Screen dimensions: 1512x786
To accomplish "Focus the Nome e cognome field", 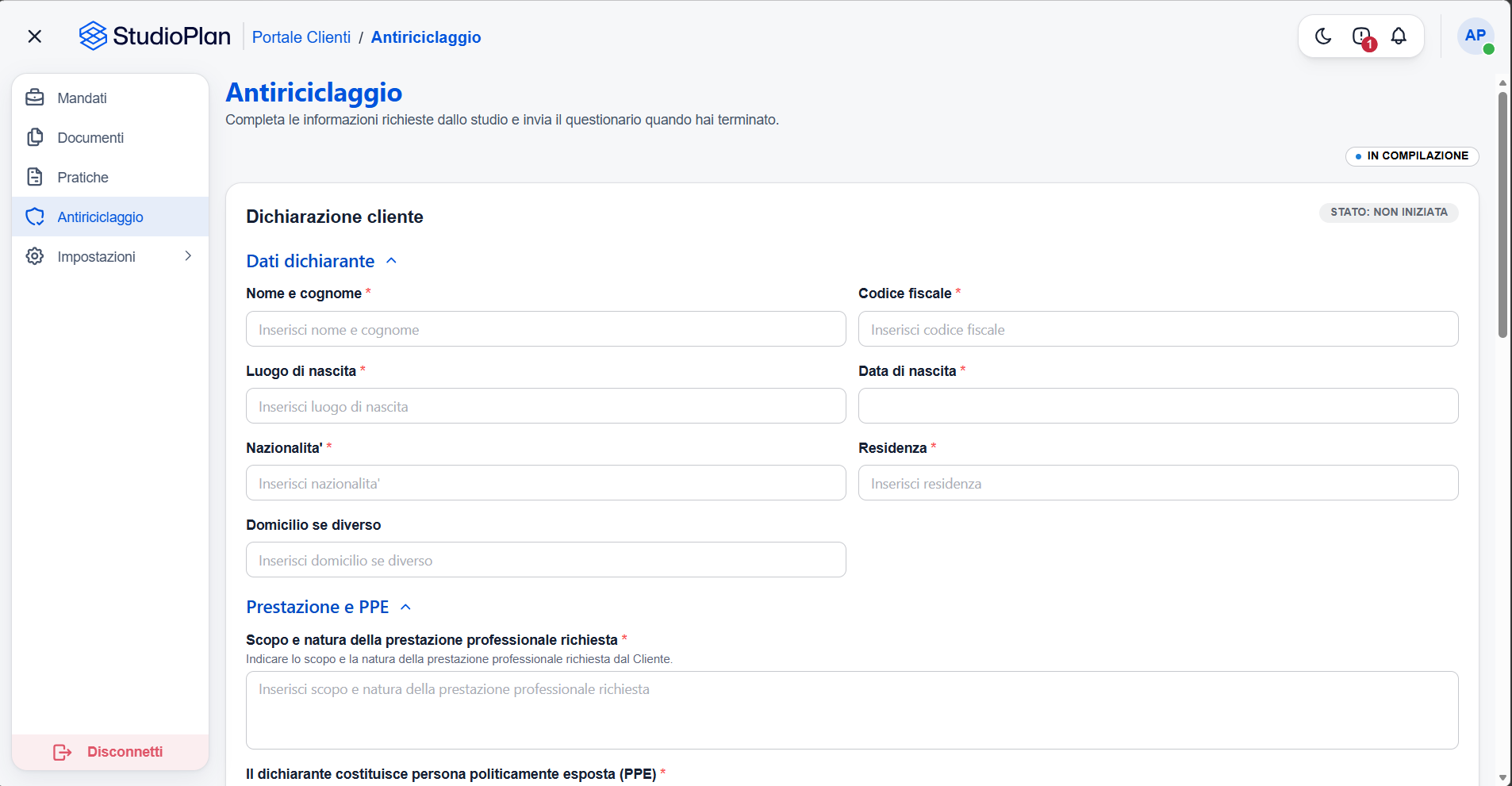I will pyautogui.click(x=546, y=329).
